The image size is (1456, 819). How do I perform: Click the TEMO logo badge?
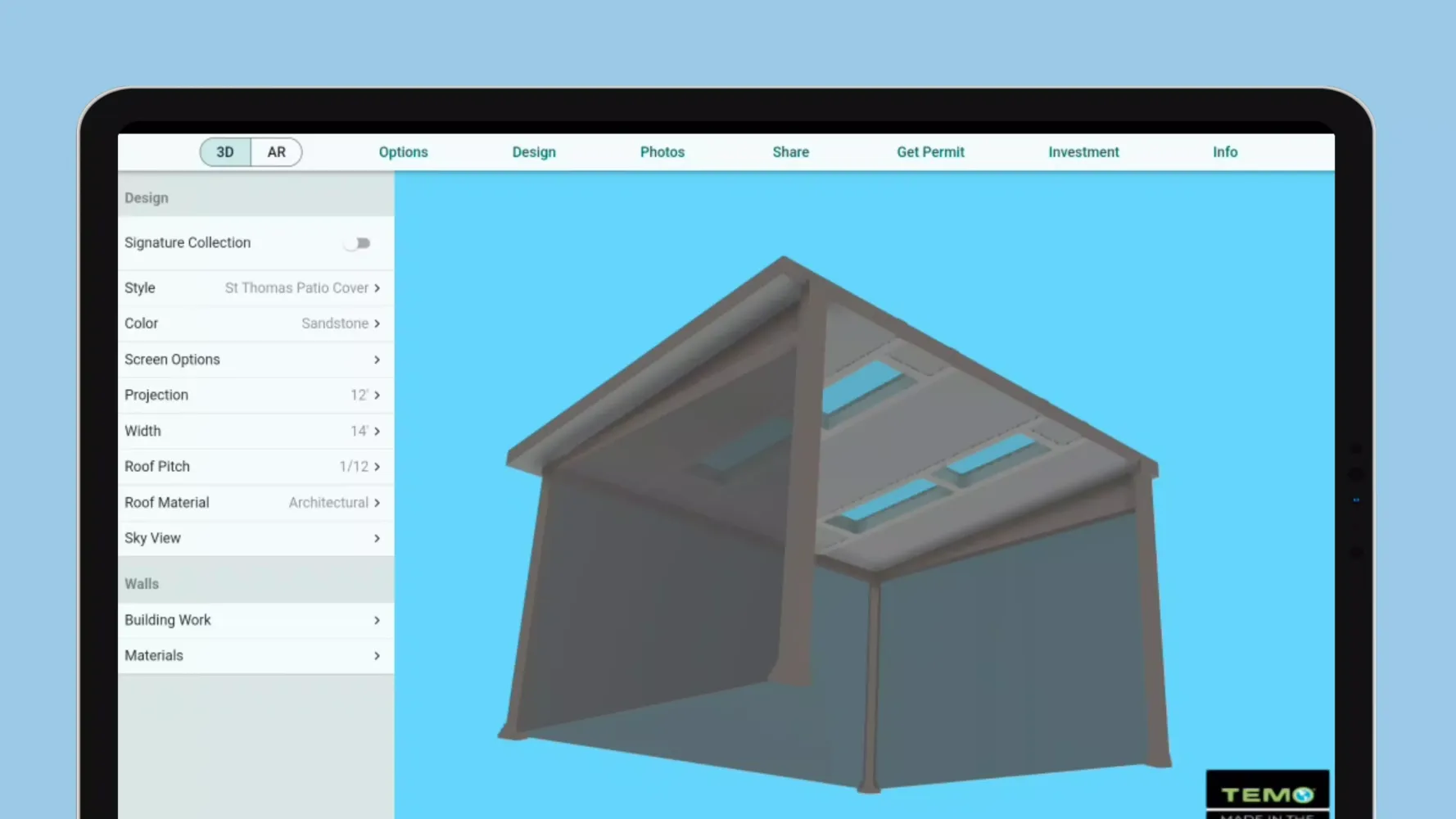pyautogui.click(x=1268, y=794)
